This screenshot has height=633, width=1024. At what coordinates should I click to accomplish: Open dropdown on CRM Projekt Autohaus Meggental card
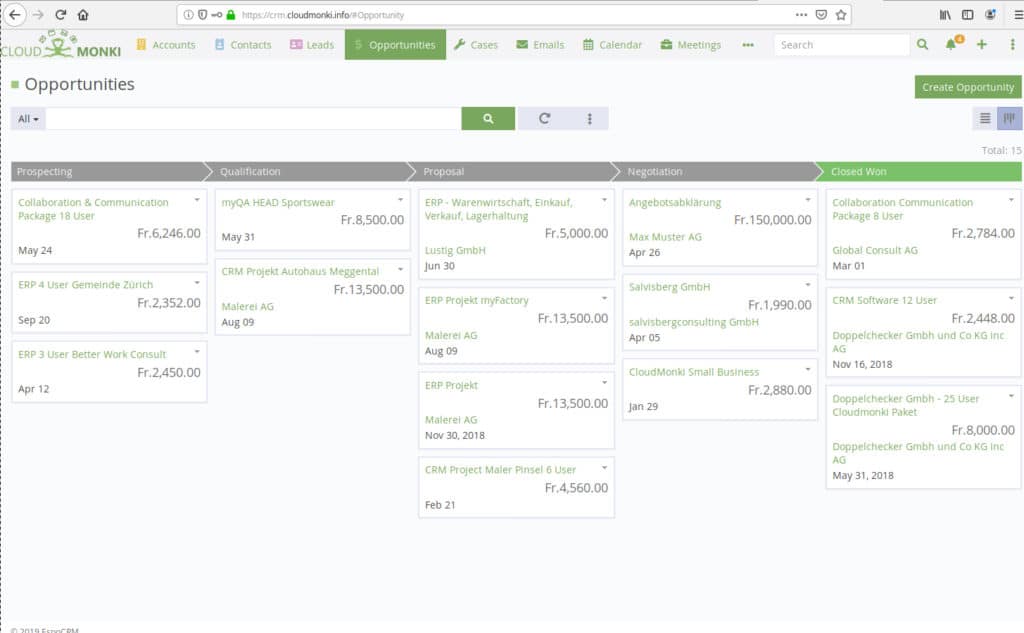[x=400, y=269]
